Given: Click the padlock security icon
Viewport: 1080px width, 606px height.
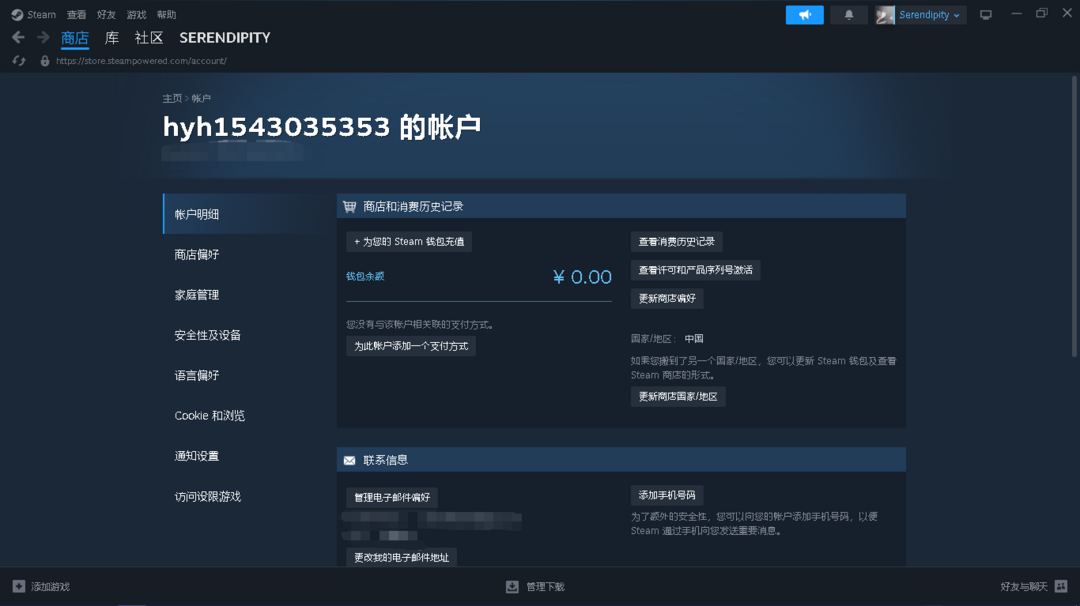Looking at the screenshot, I should pyautogui.click(x=45, y=61).
